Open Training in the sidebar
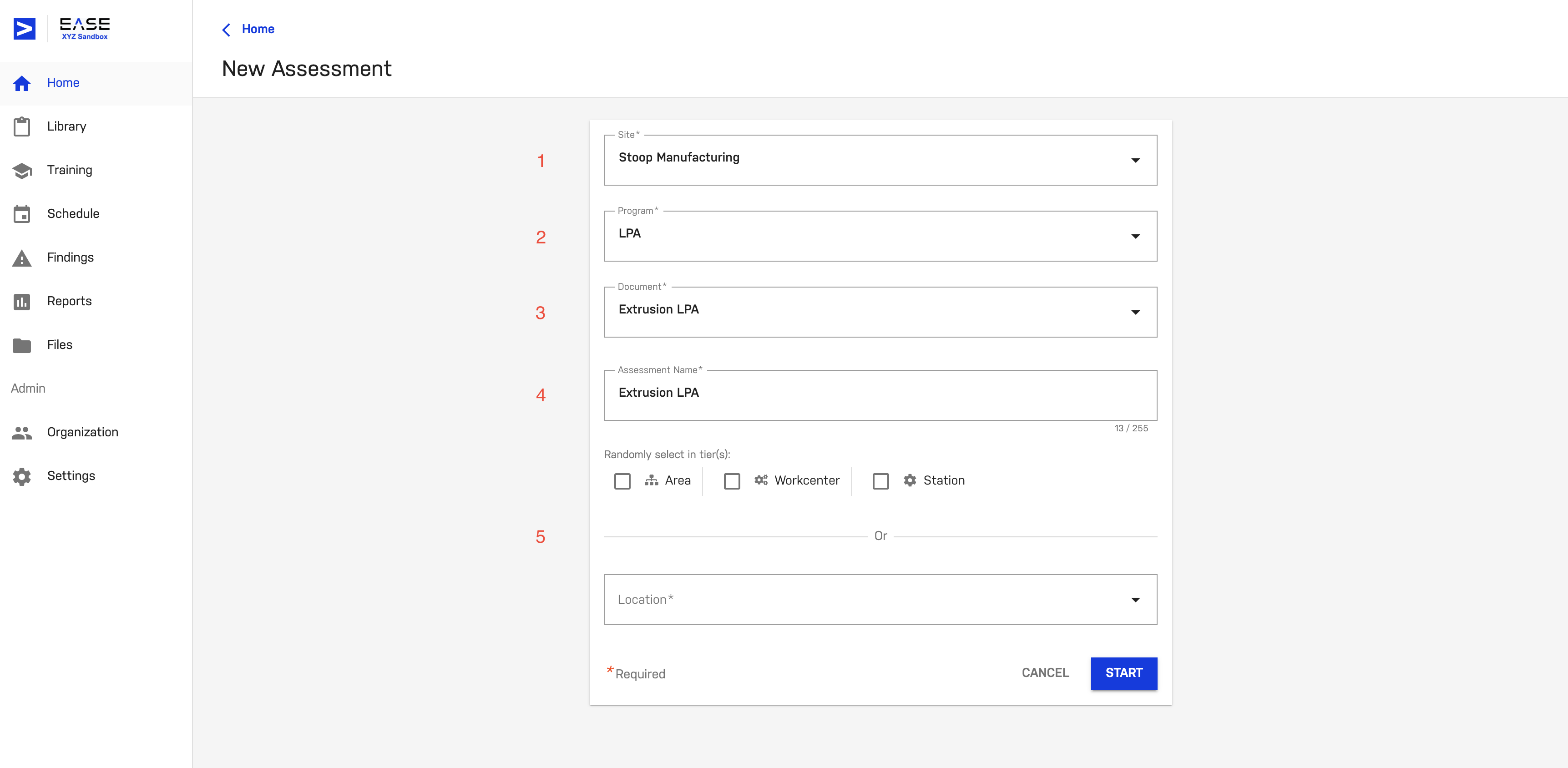The height and width of the screenshot is (768, 1568). (96, 171)
